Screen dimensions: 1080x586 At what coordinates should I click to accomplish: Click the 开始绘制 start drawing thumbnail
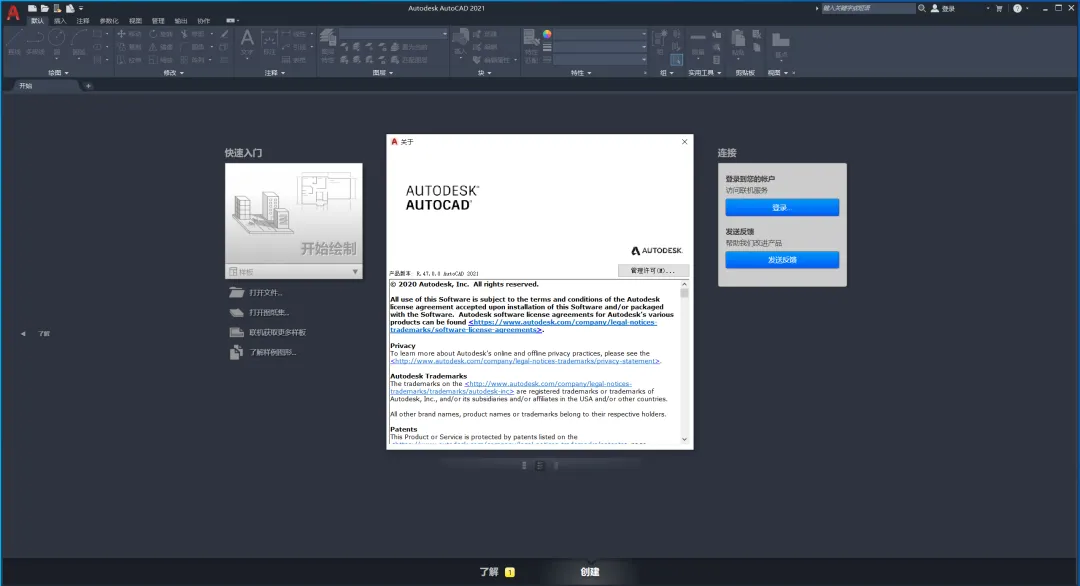pos(293,214)
